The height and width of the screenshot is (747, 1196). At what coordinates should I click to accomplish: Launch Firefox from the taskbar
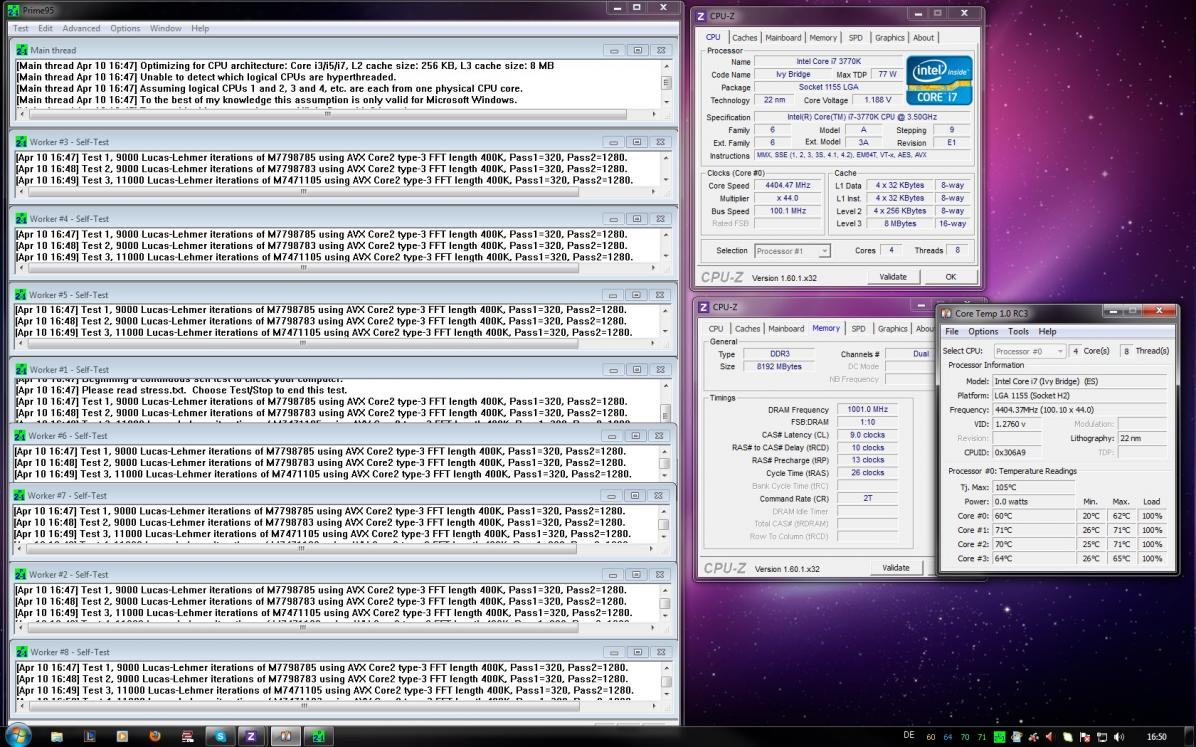tap(155, 736)
